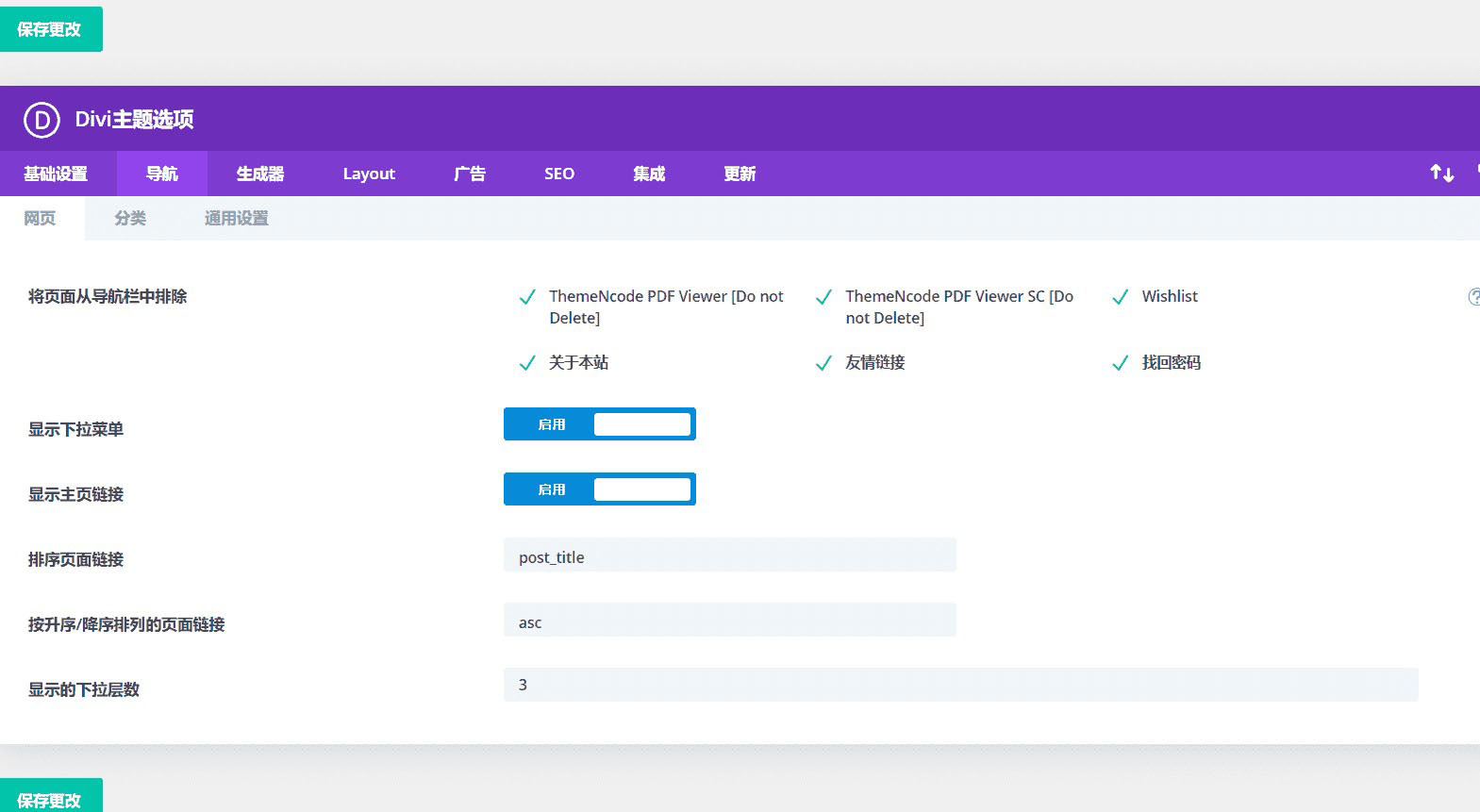This screenshot has width=1480, height=812.
Task: Open the Layout tab
Action: (369, 174)
